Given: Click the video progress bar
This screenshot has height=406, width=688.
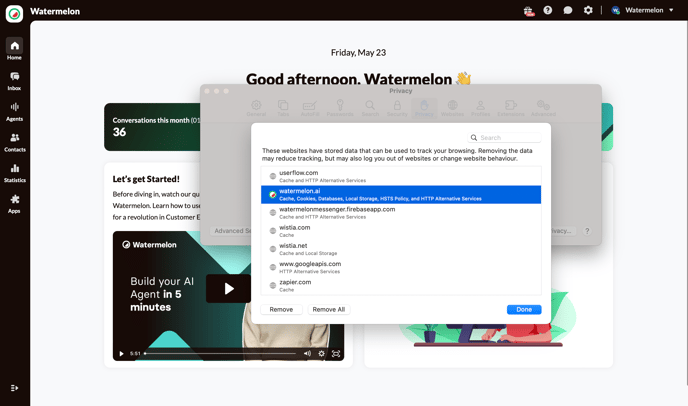Looking at the screenshot, I should click(x=220, y=353).
